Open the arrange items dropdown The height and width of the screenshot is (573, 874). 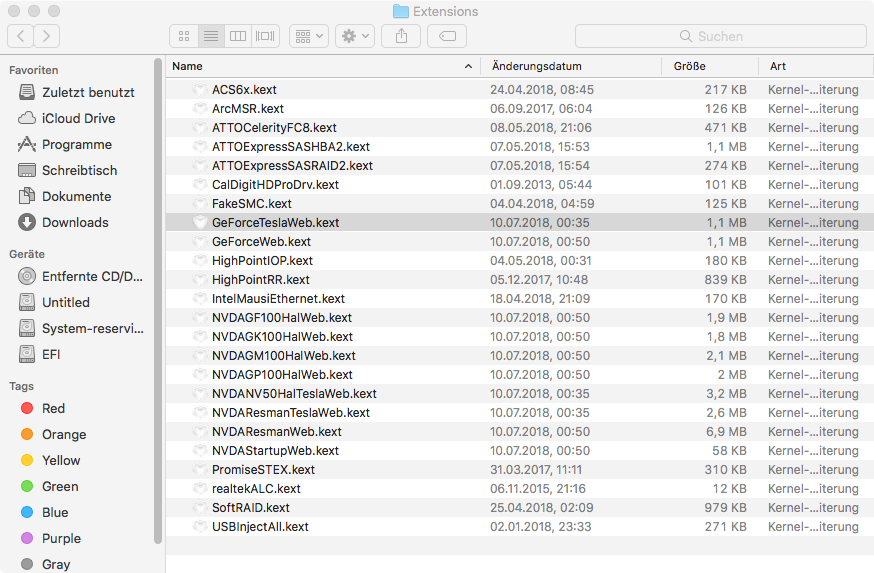tap(309, 36)
